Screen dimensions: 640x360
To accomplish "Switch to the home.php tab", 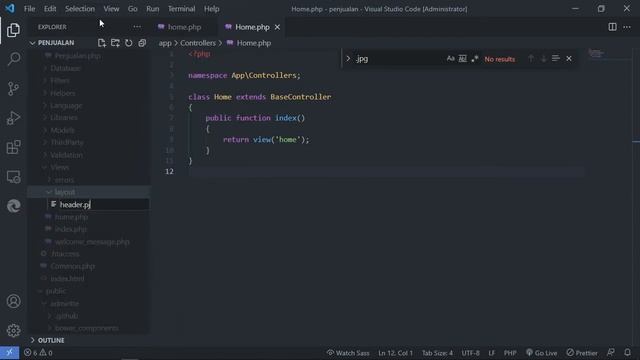I will pos(184,27).
